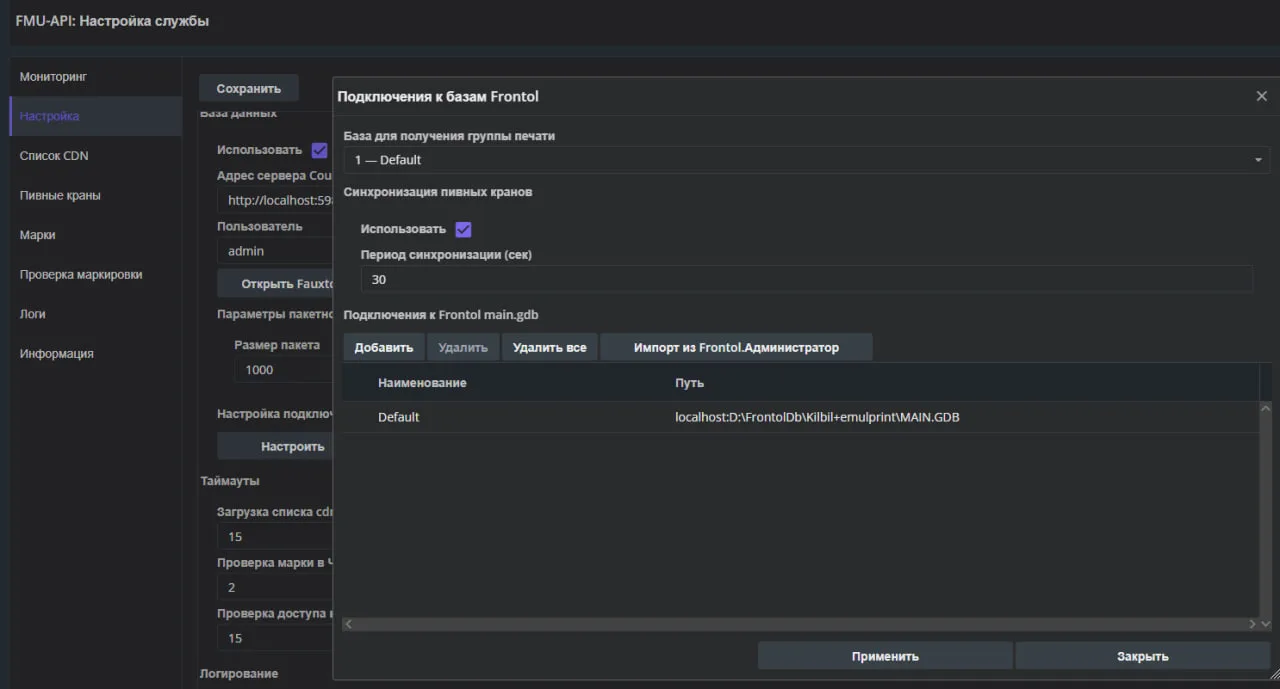The image size is (1280, 689).
Task: Click down arrow of table vertical scrollbar
Action: (x=1265, y=623)
